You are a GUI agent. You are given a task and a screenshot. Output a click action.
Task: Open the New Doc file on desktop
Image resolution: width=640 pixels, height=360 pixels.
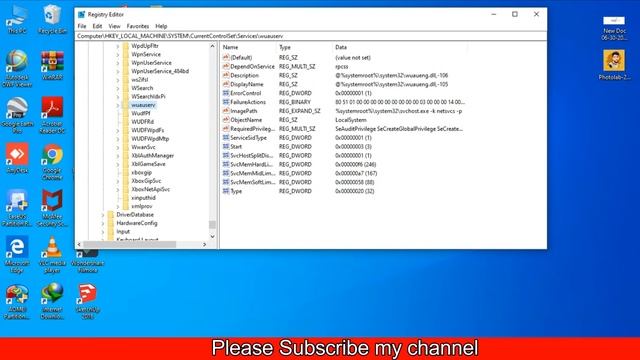point(614,28)
